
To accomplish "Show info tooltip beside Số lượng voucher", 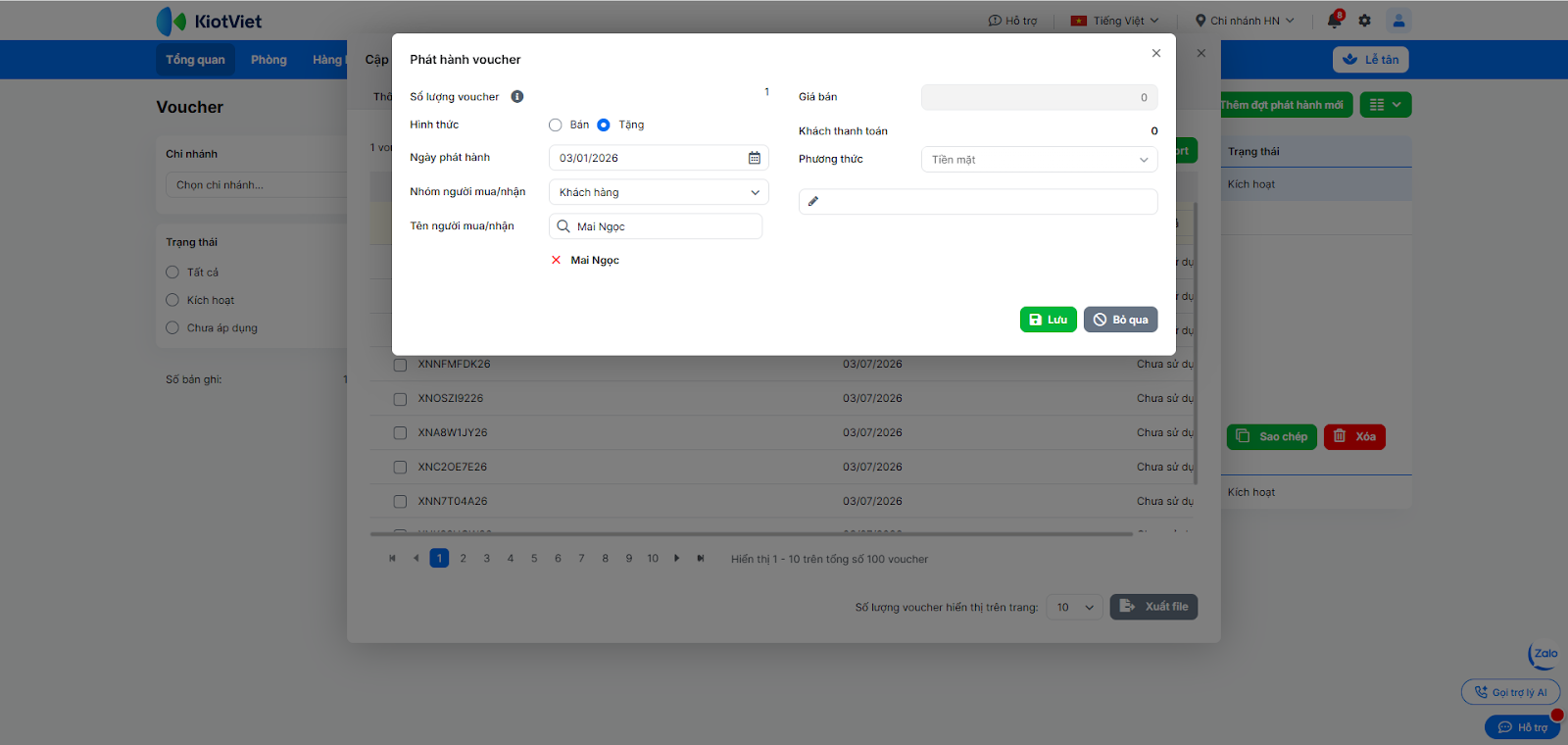I will click(x=517, y=96).
